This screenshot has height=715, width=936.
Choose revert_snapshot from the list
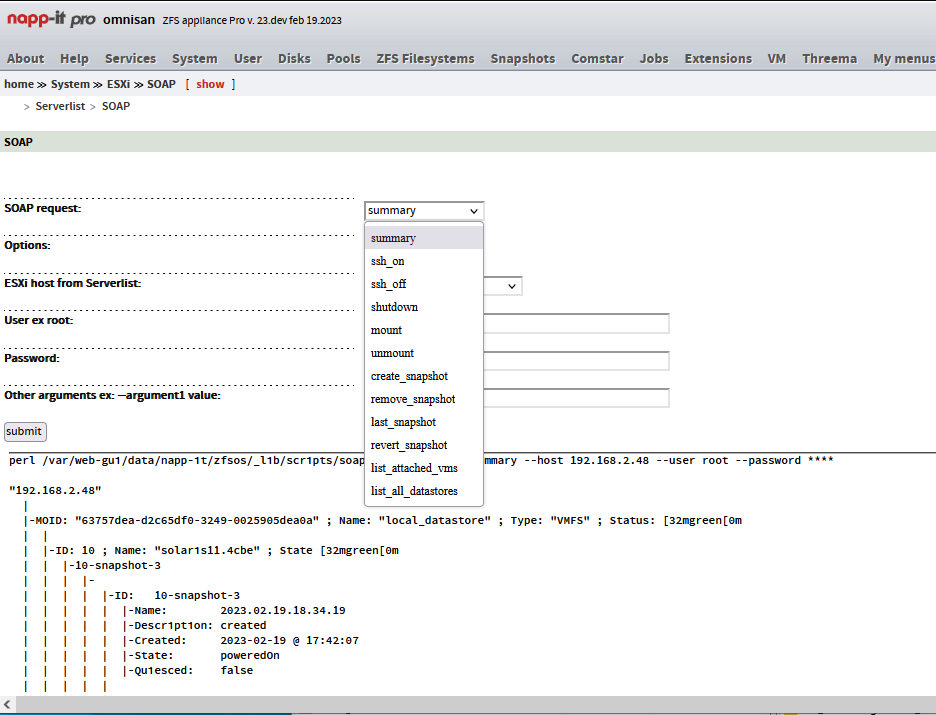409,445
